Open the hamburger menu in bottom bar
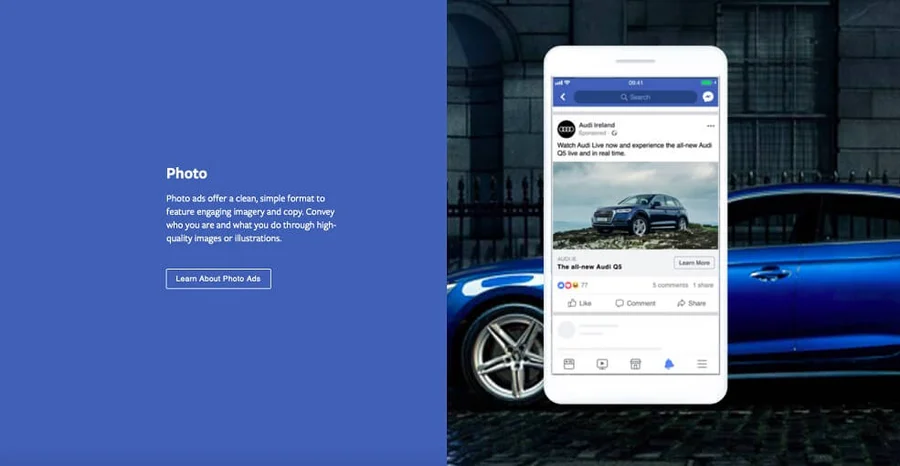900x466 pixels. pyautogui.click(x=702, y=364)
